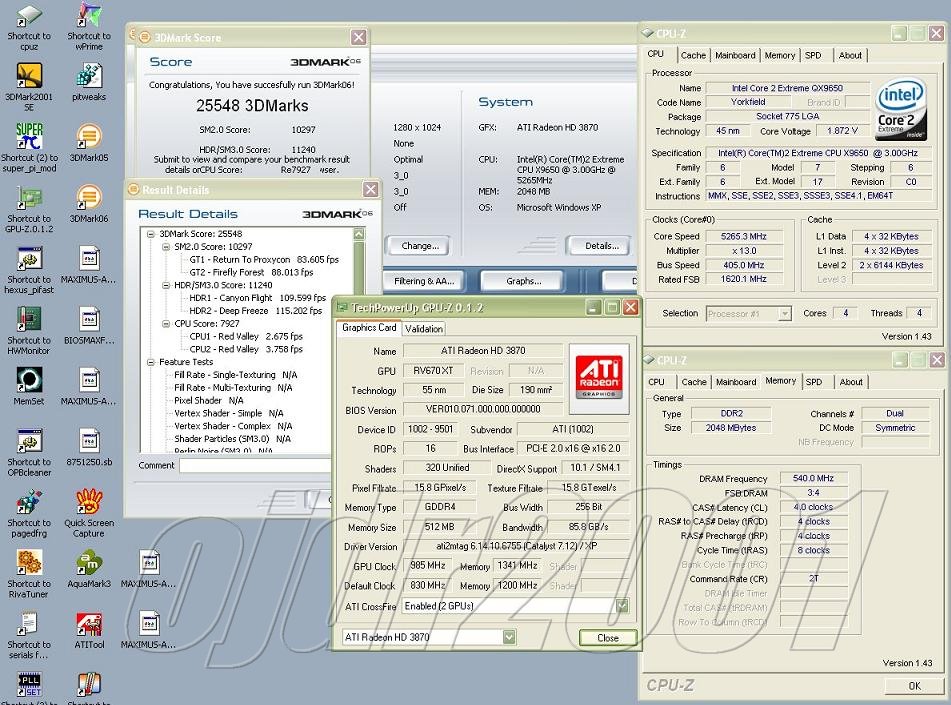Image resolution: width=951 pixels, height=705 pixels.
Task: Collapse the 3DMark Score tree node
Action: (151, 234)
